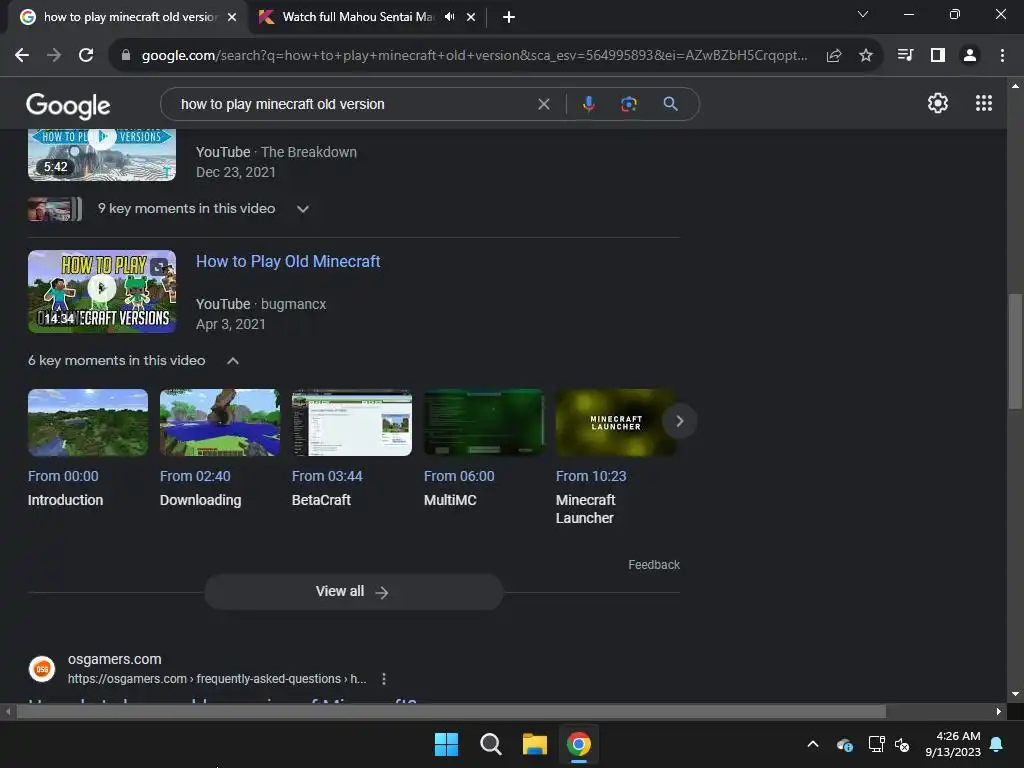Mute the Mahou Sentai tab audio icon
Screen dimensions: 1024x768
[449, 17]
